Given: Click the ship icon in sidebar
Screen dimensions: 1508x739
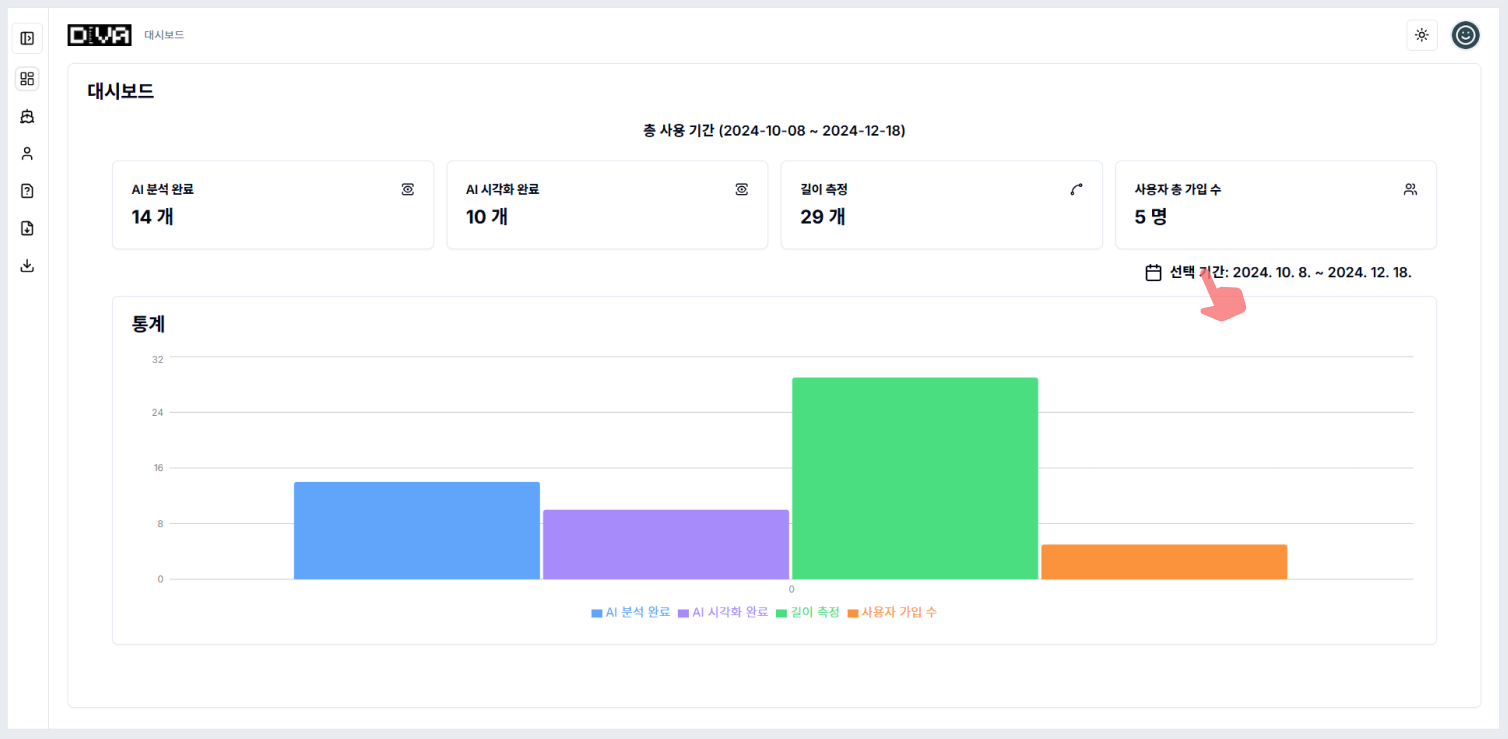Looking at the screenshot, I should 27,116.
